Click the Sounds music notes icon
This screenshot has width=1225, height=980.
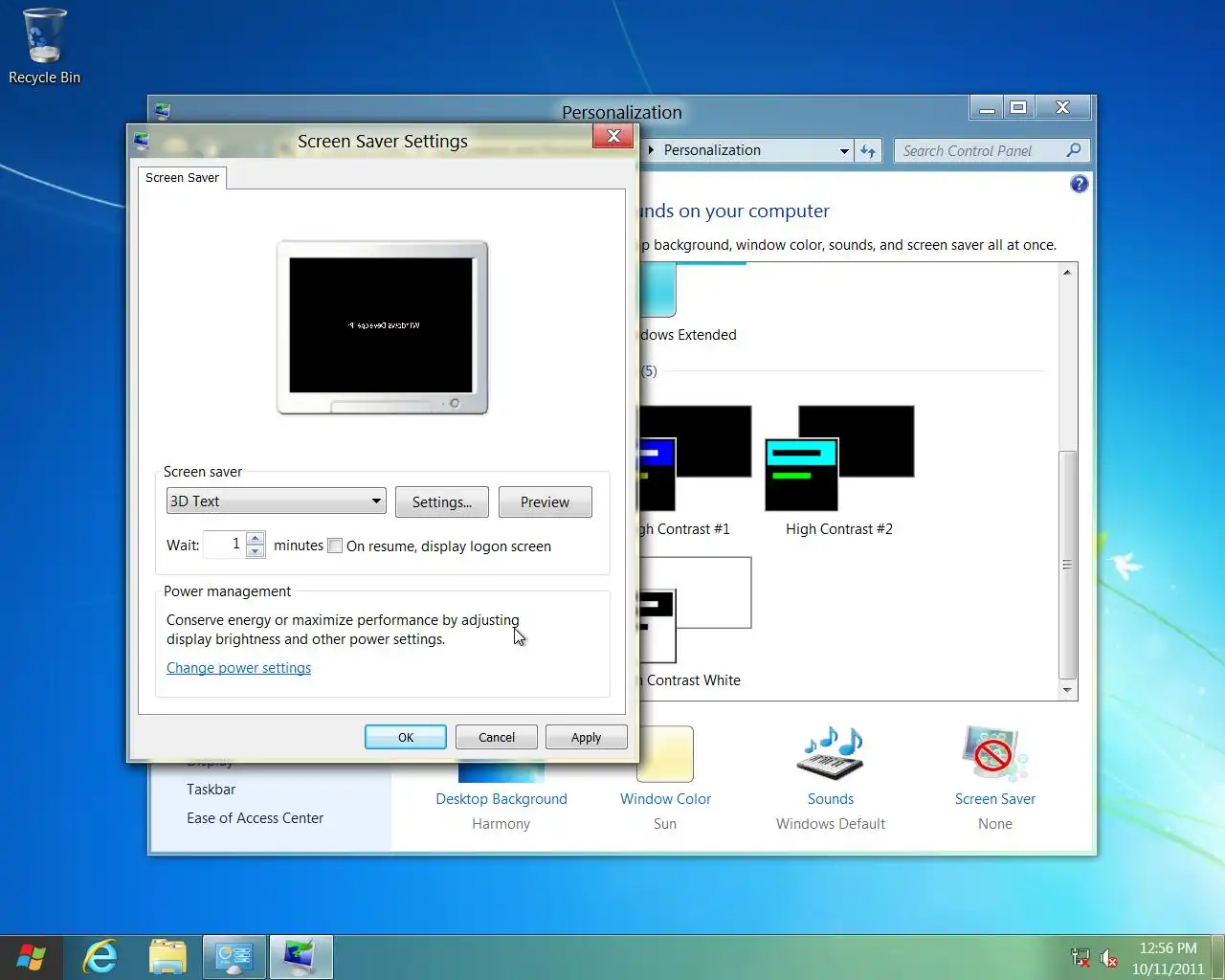831,753
